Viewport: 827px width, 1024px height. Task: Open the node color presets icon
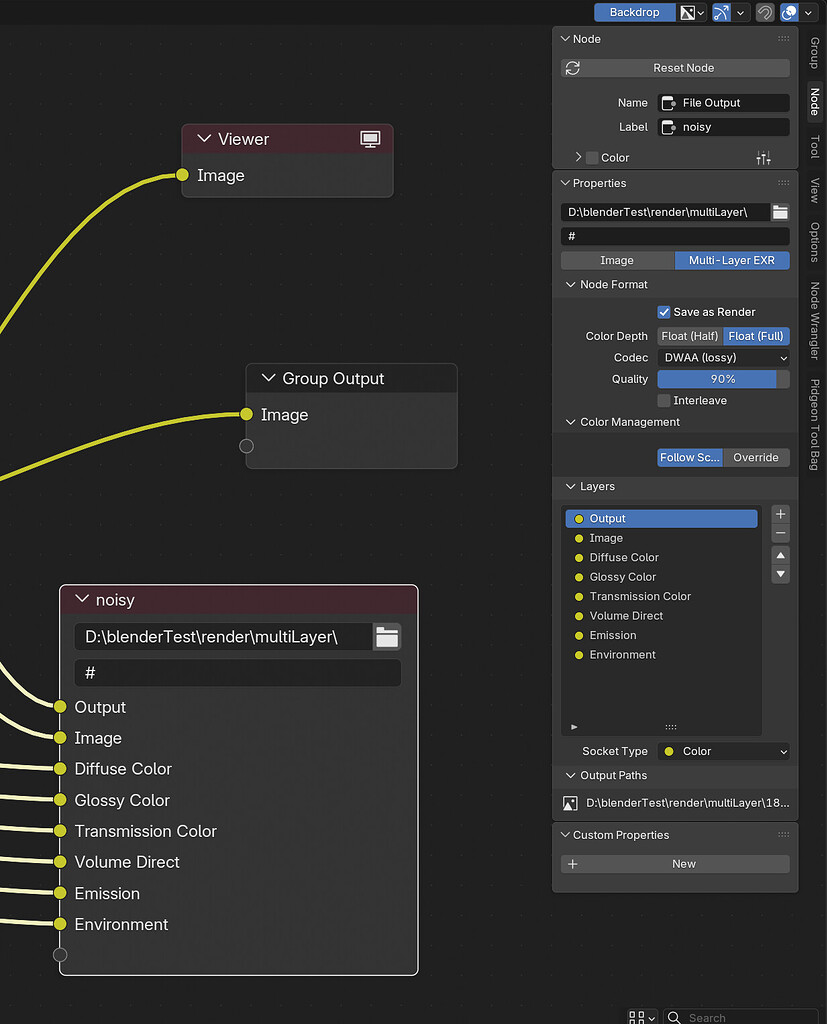point(763,157)
